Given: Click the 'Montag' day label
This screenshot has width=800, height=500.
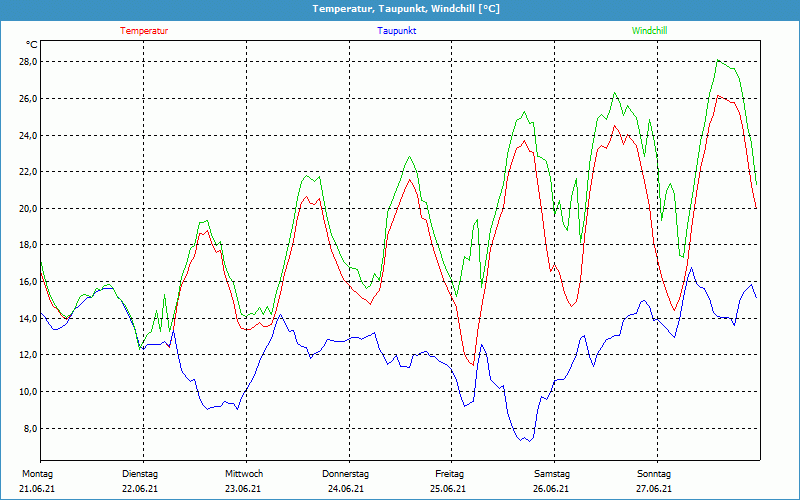Looking at the screenshot, I should [x=37, y=474].
